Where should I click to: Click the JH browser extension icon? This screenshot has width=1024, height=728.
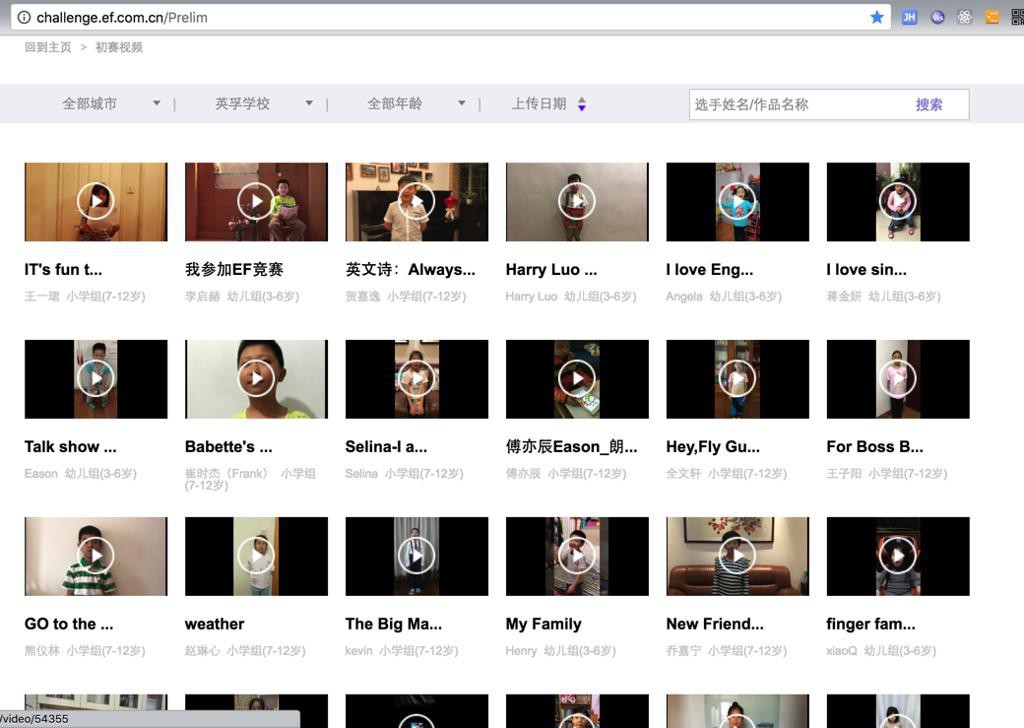pos(909,18)
